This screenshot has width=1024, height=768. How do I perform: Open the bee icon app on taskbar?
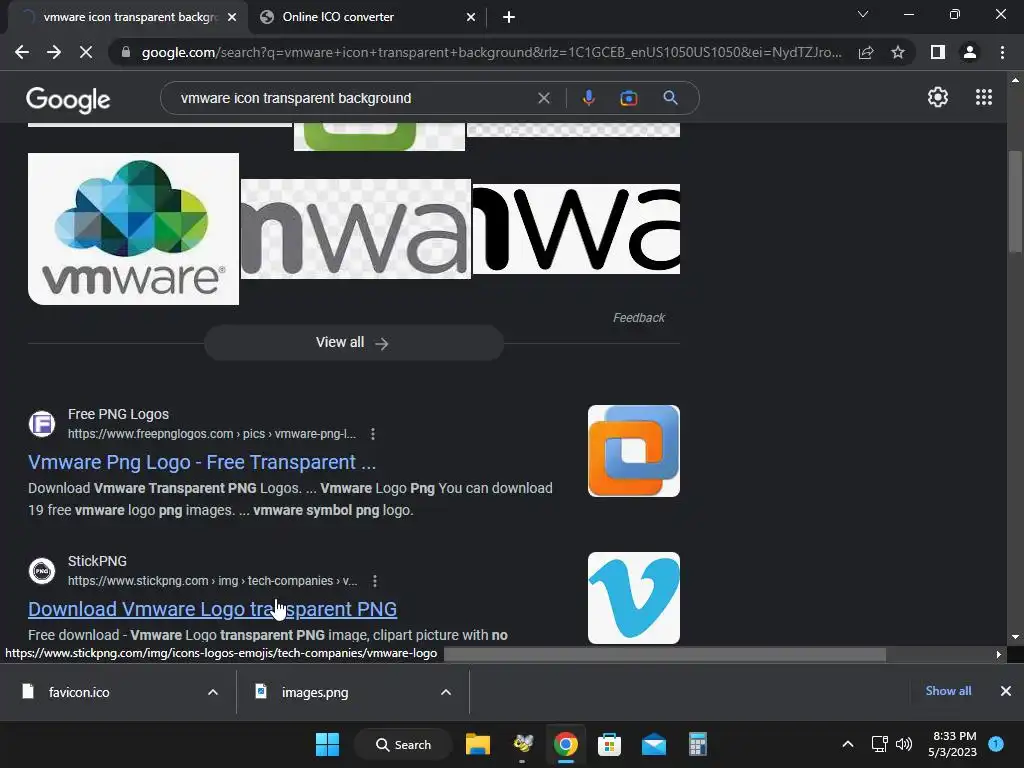(522, 744)
